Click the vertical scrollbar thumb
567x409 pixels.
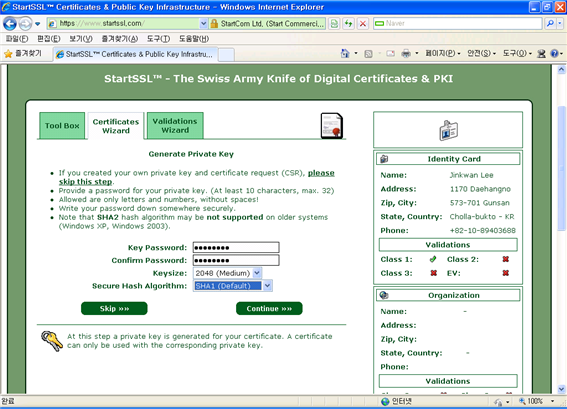561,168
